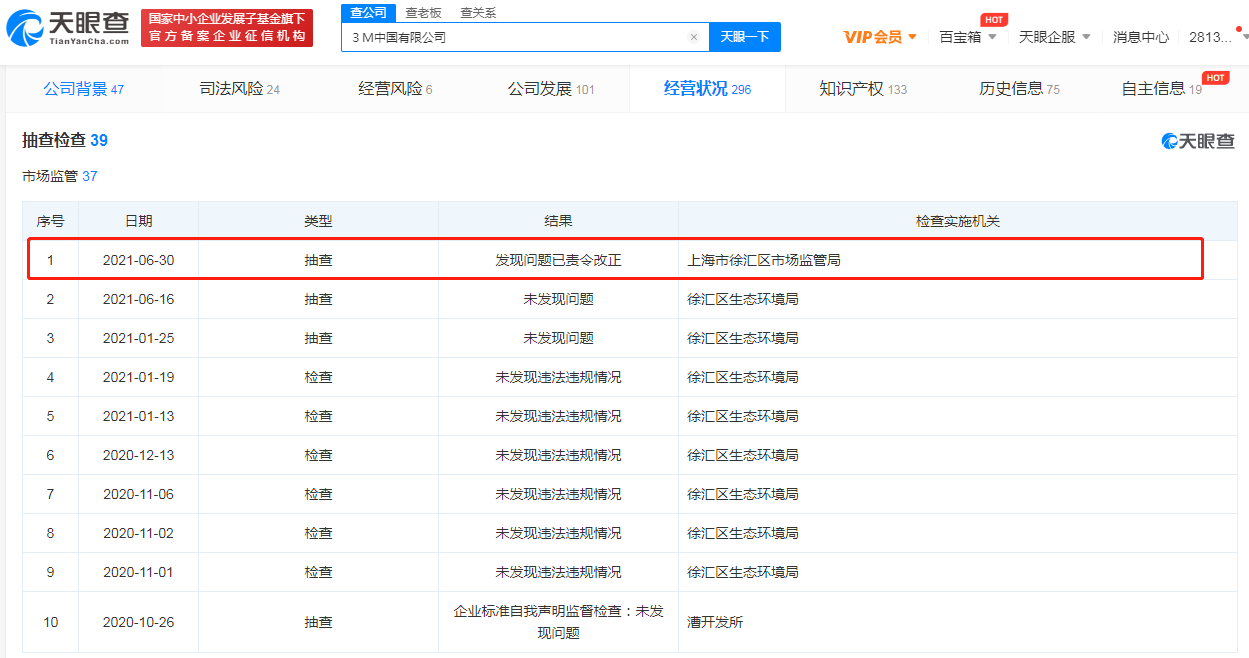Click the HOT badge above 百宝箱
Viewport: 1249px width, 658px height.
[993, 20]
